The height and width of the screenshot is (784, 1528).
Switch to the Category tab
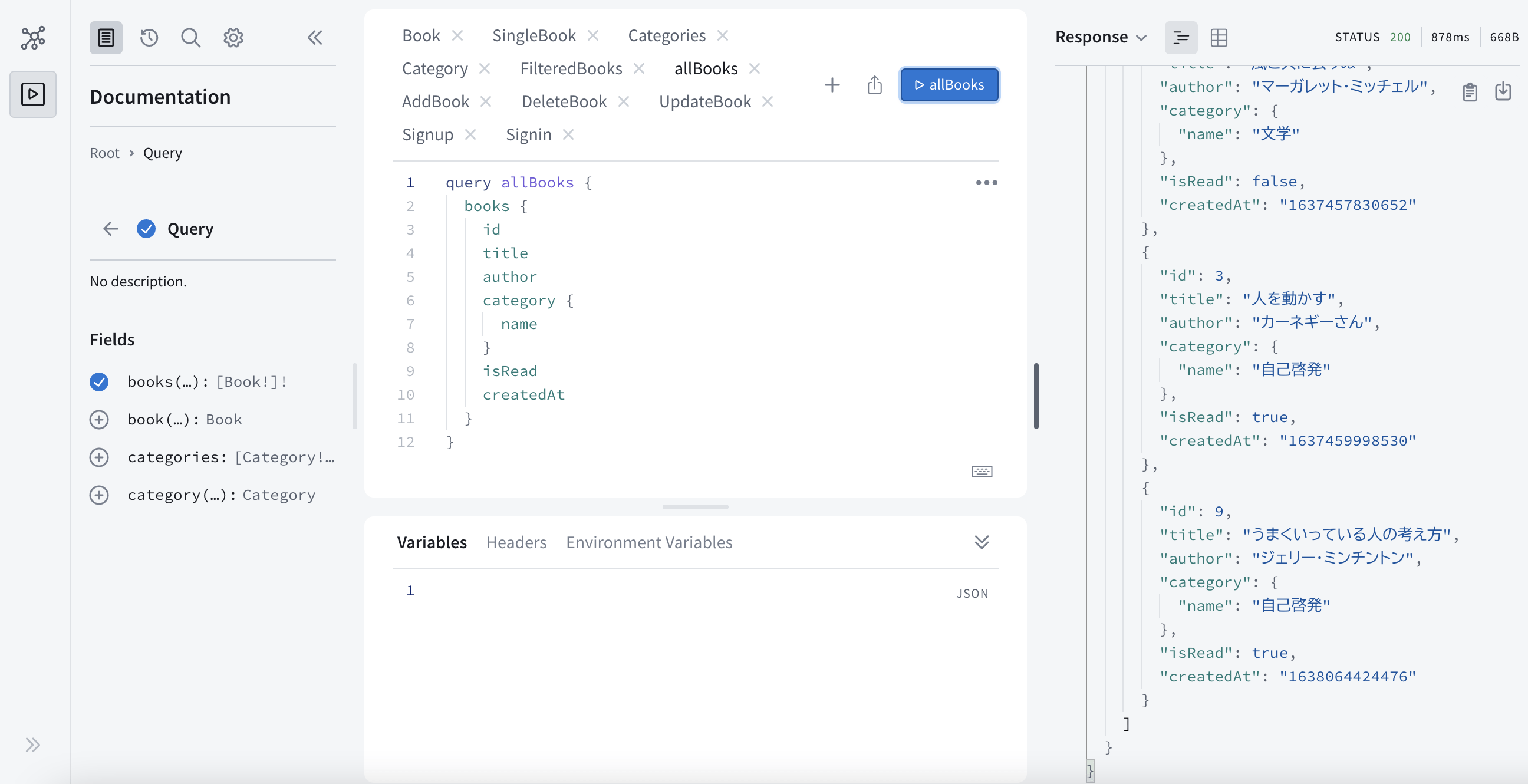pos(435,69)
